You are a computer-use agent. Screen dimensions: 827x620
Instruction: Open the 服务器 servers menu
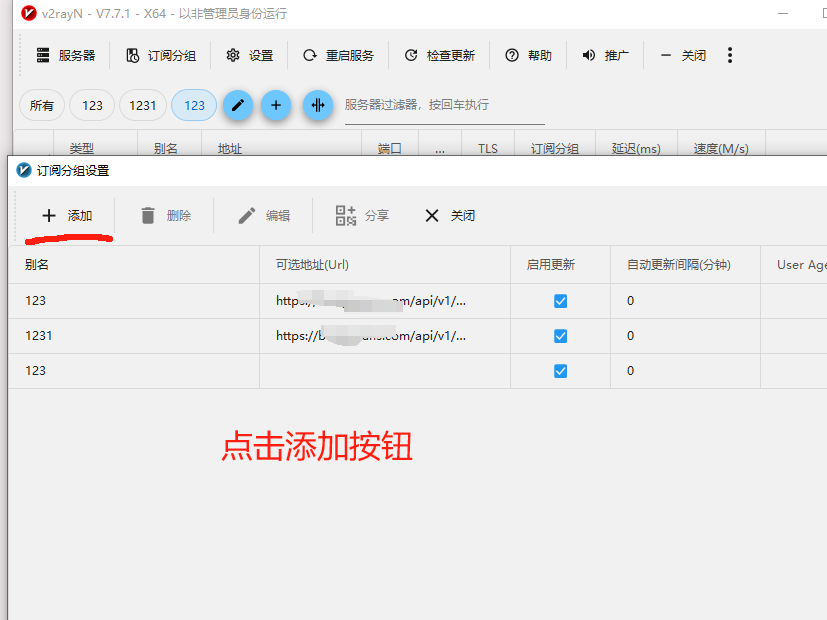[x=66, y=56]
